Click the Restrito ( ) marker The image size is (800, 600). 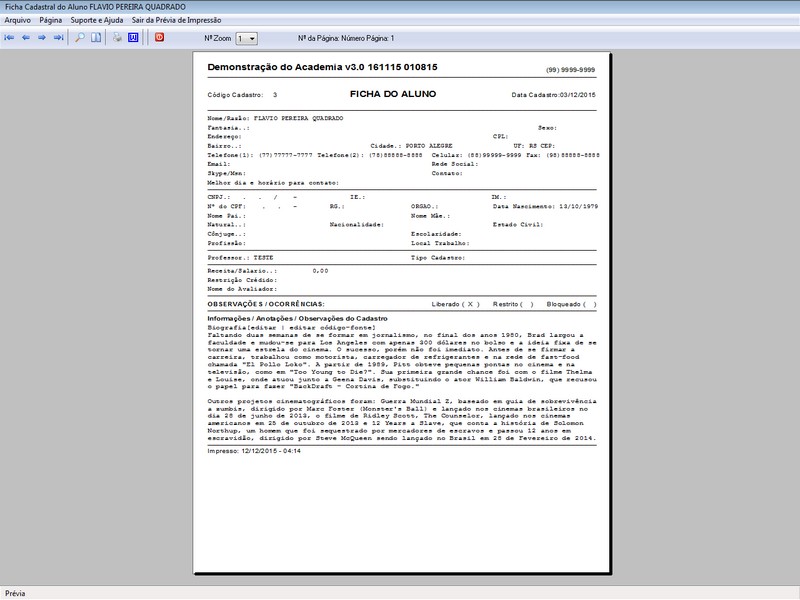tap(513, 305)
